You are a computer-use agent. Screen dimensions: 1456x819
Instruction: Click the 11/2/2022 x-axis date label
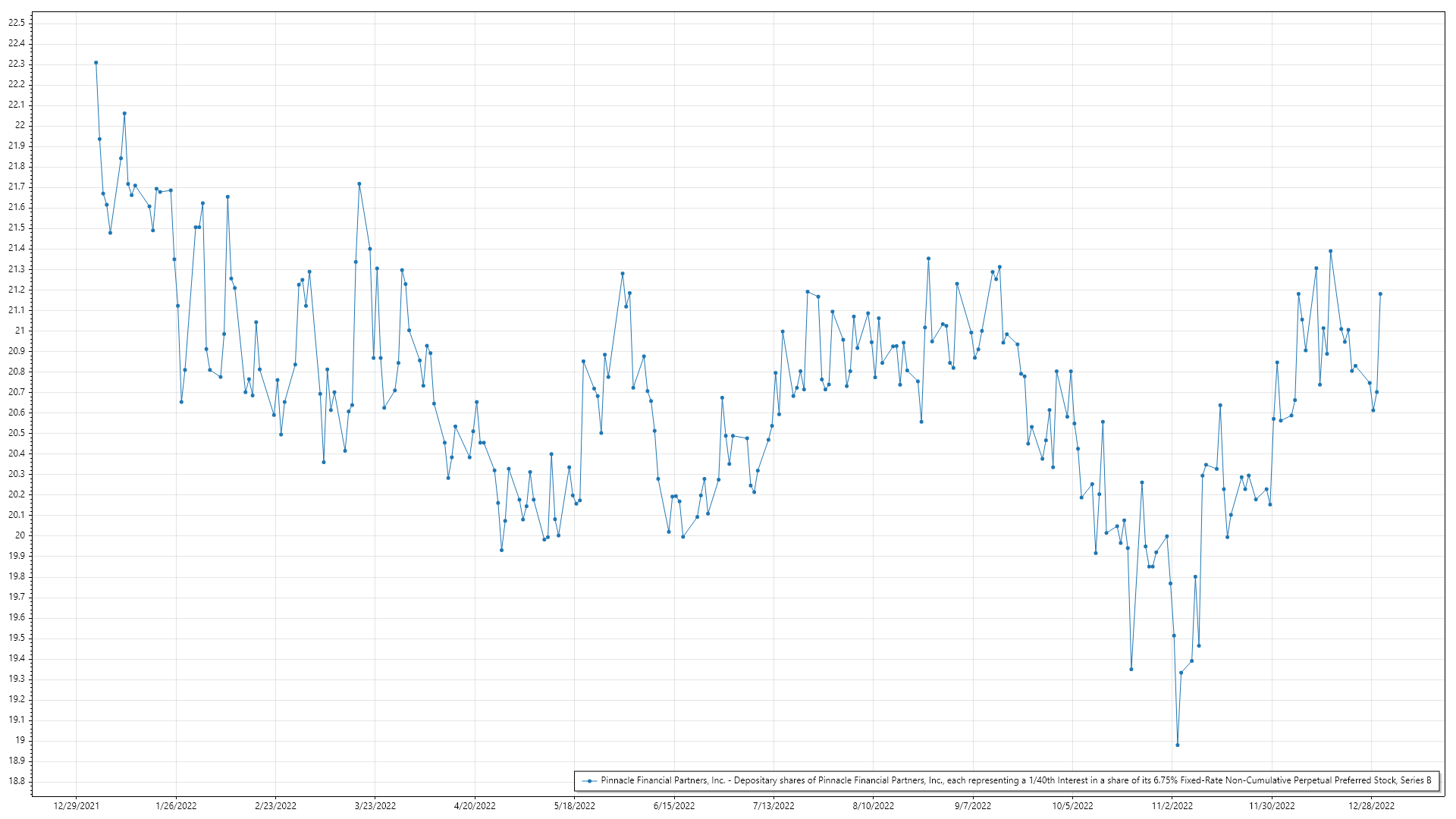(x=1172, y=806)
